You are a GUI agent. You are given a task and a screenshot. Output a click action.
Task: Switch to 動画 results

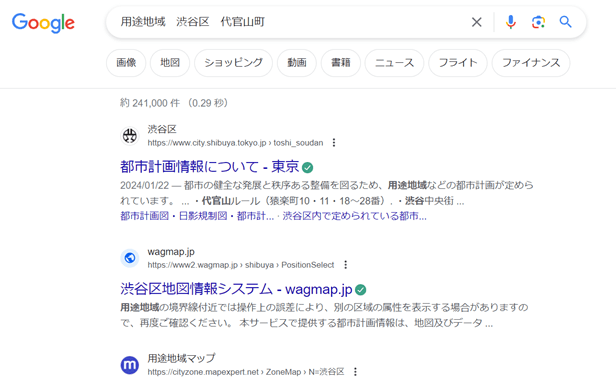pyautogui.click(x=297, y=63)
